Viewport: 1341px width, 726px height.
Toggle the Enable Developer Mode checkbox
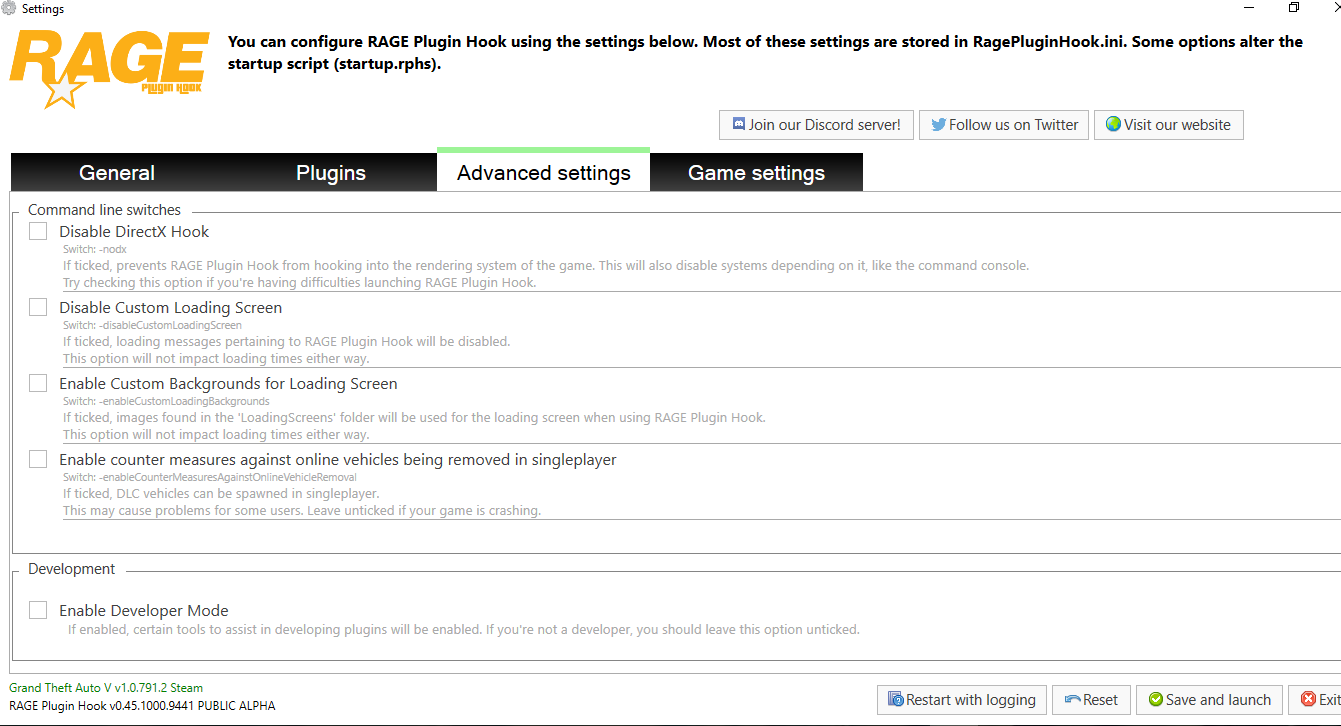[x=38, y=610]
